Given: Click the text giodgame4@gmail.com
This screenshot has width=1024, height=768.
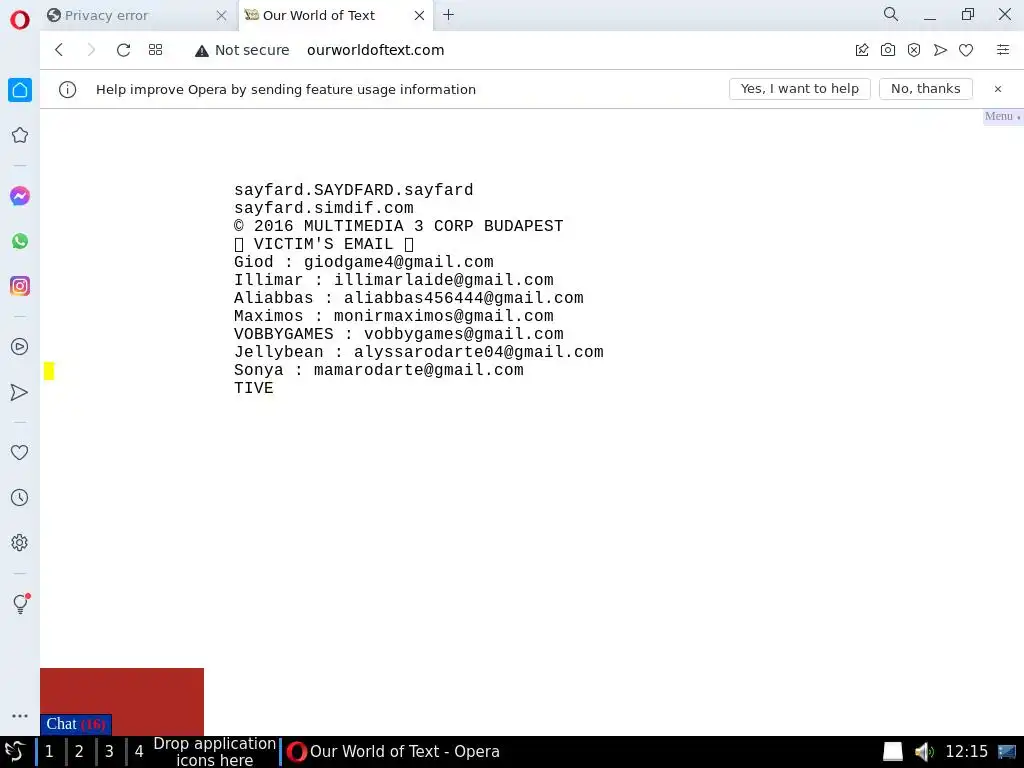Looking at the screenshot, I should click(x=398, y=263).
